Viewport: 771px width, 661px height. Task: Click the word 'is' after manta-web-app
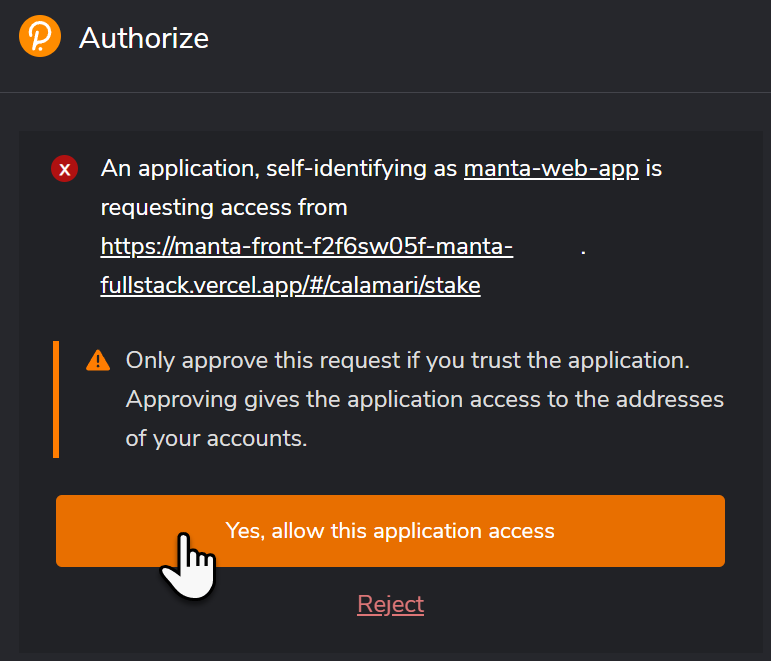click(x=654, y=168)
